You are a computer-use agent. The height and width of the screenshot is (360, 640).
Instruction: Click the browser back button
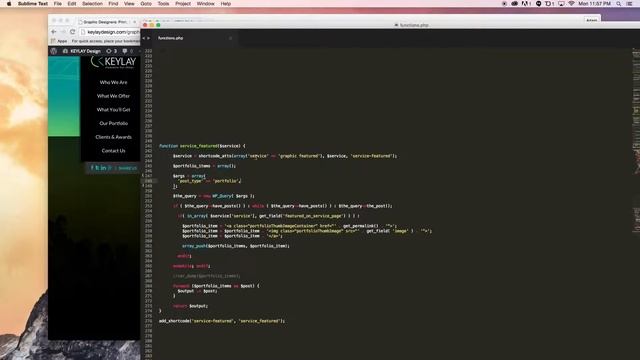pos(54,32)
